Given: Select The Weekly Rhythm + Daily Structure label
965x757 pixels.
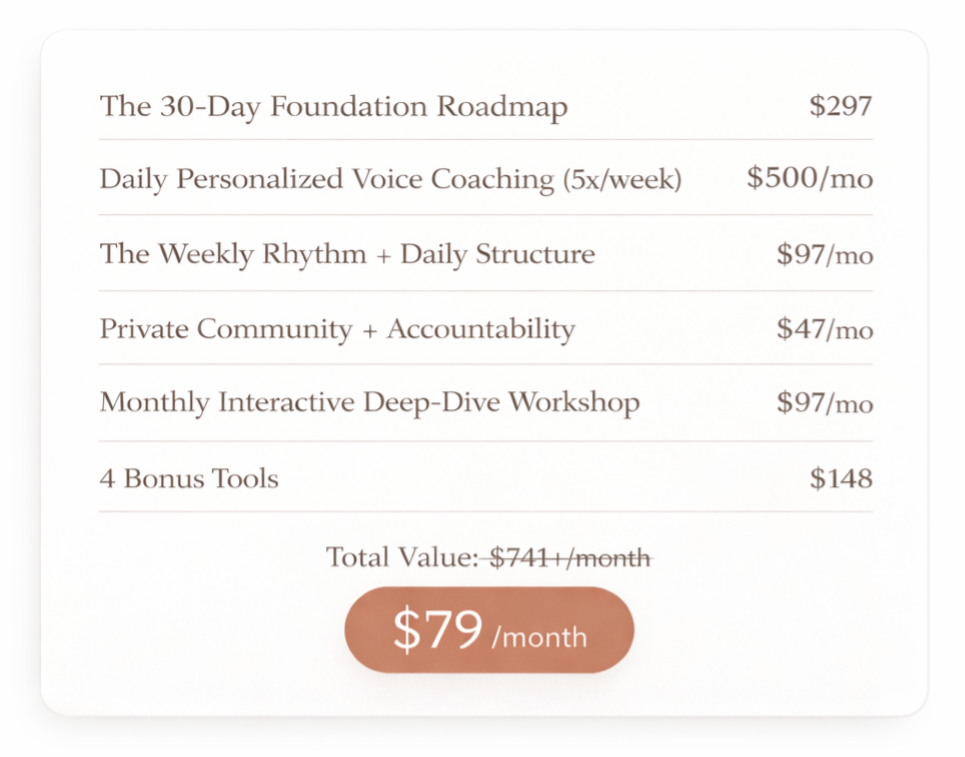Looking at the screenshot, I should click(347, 254).
